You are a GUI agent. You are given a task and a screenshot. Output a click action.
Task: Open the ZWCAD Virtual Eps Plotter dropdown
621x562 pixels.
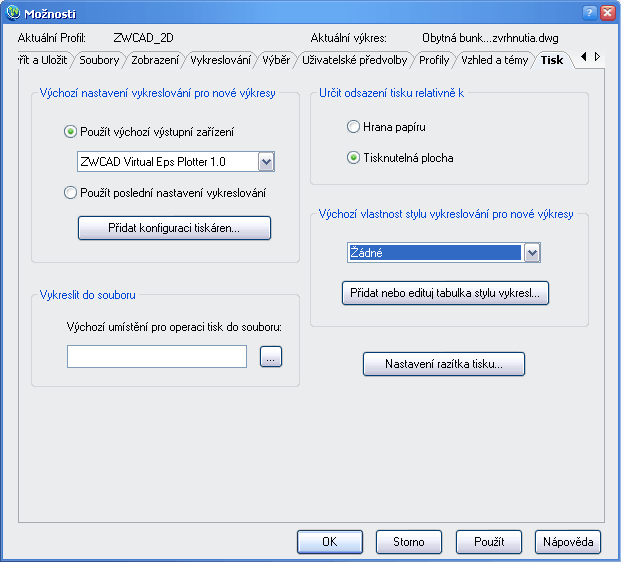coord(265,162)
